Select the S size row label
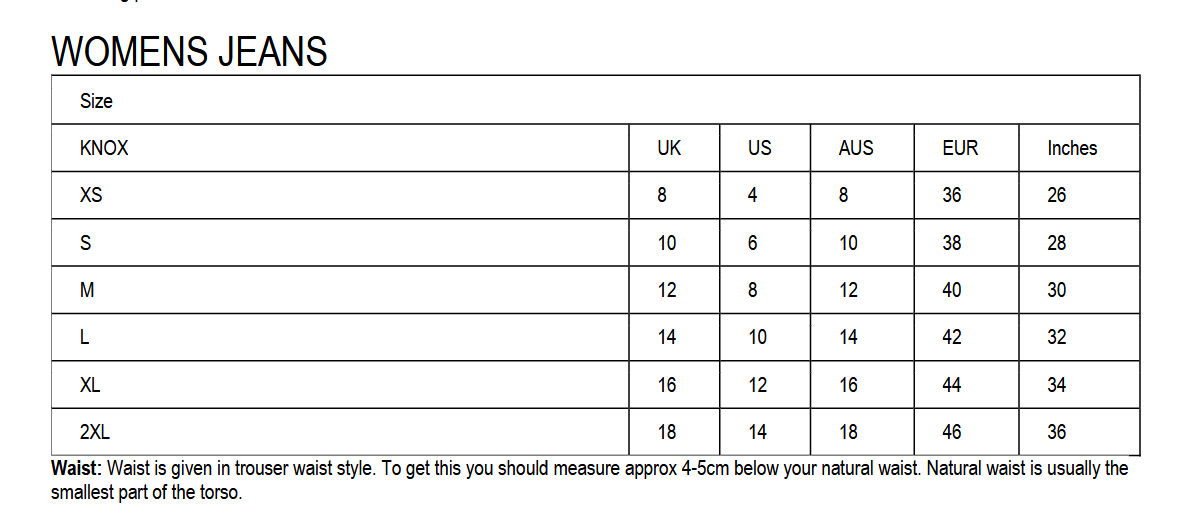This screenshot has width=1188, height=529. [x=85, y=243]
